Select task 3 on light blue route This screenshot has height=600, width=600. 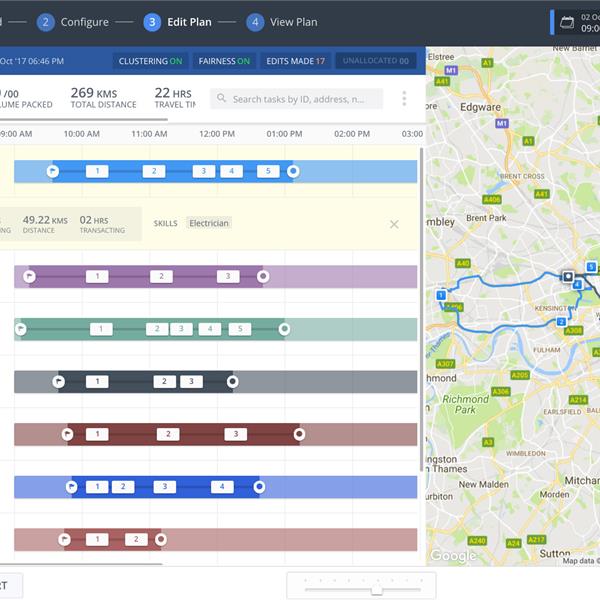pos(204,171)
